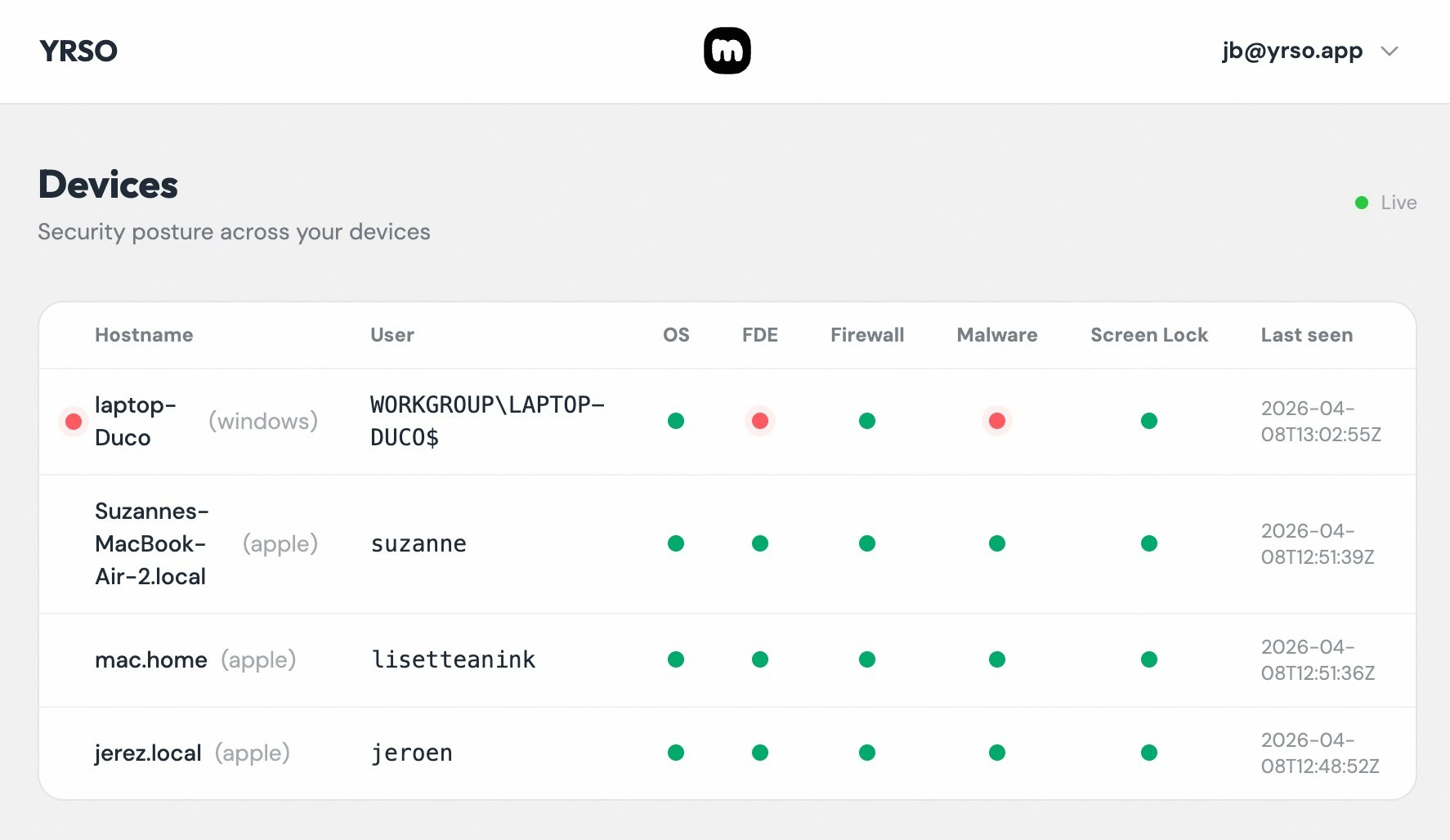1450x840 pixels.
Task: Click mac.home OS status dot
Action: tap(676, 659)
